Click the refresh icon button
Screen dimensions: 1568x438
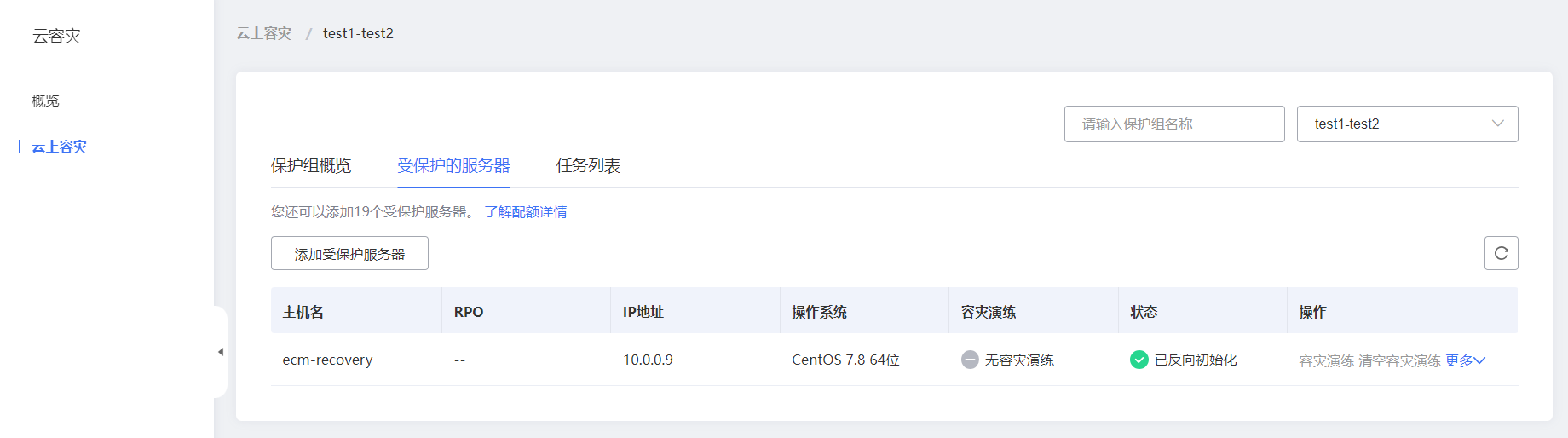[x=1501, y=253]
